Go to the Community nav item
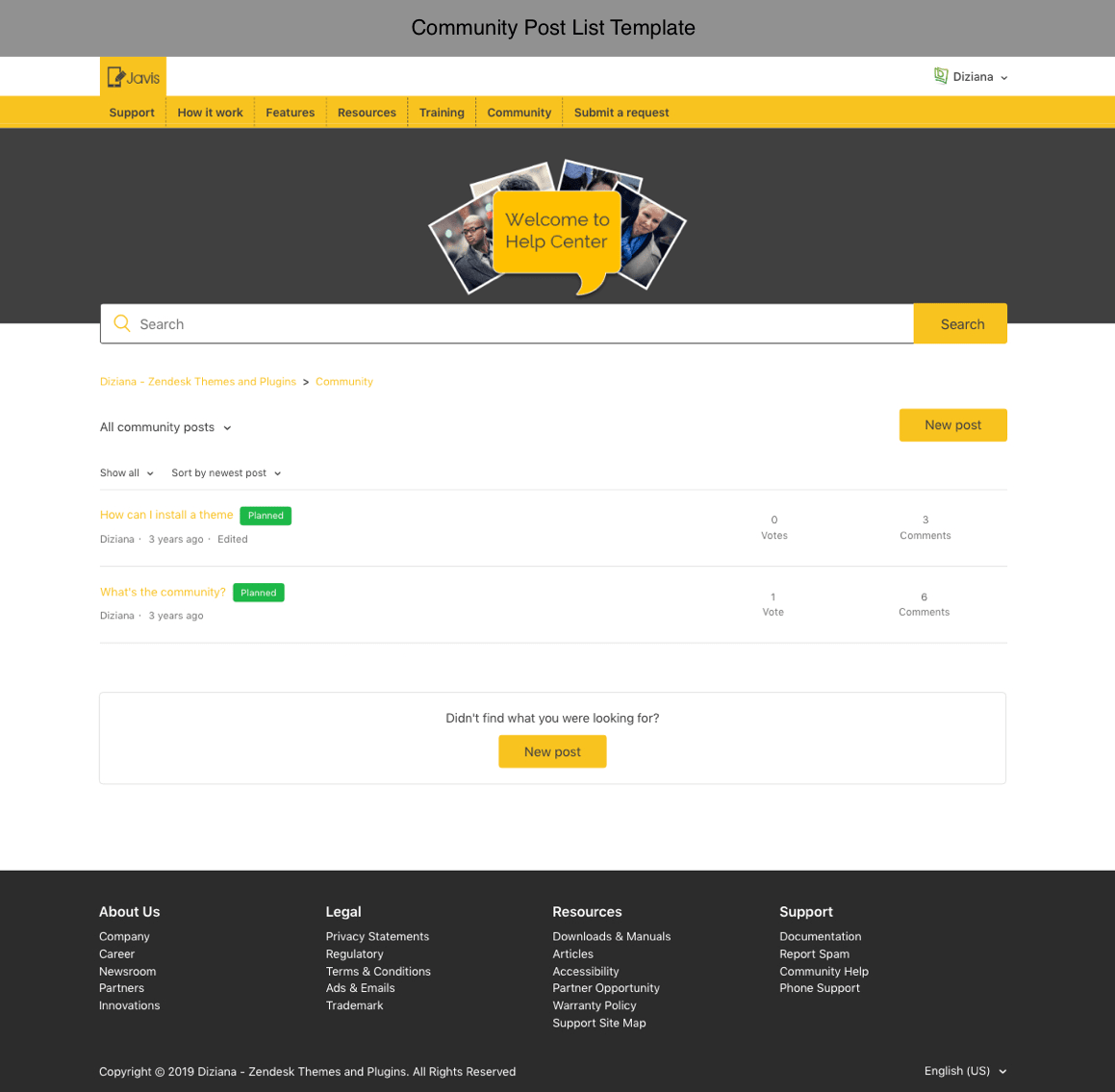The image size is (1115, 1092). click(x=519, y=113)
